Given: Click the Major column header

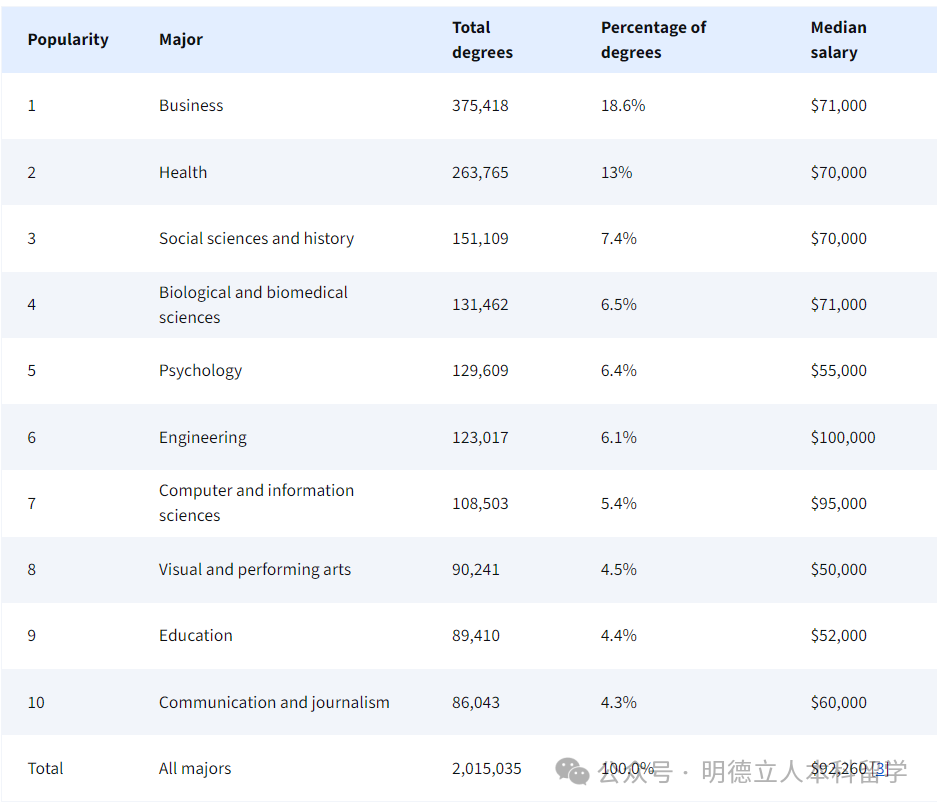Looking at the screenshot, I should pyautogui.click(x=181, y=40).
